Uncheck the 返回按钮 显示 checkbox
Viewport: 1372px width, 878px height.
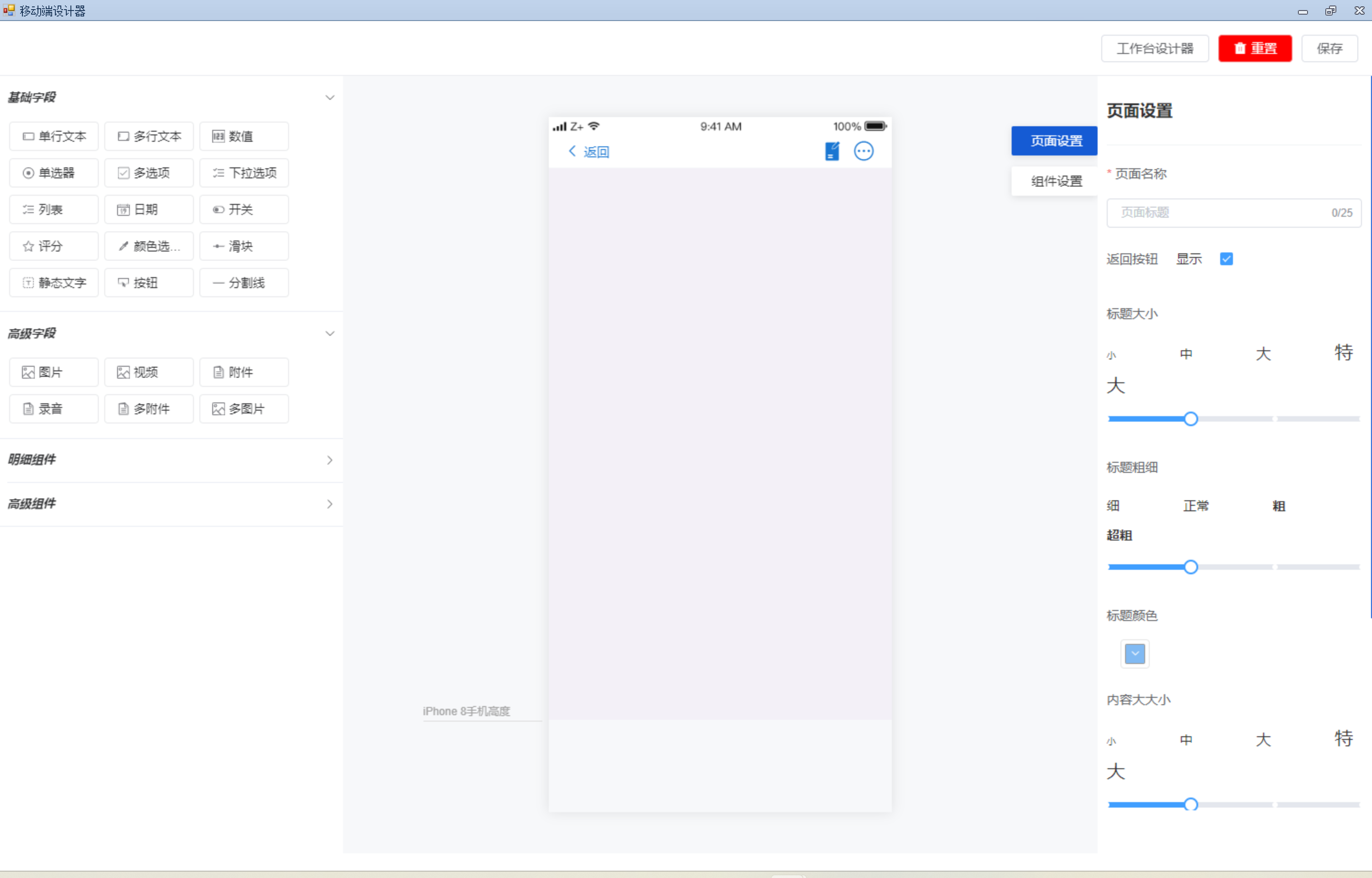pyautogui.click(x=1226, y=259)
